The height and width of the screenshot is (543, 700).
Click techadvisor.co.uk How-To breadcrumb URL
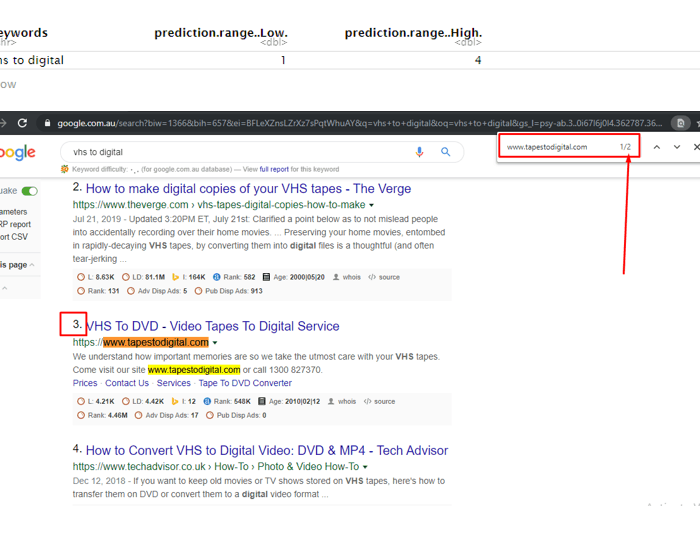point(216,467)
